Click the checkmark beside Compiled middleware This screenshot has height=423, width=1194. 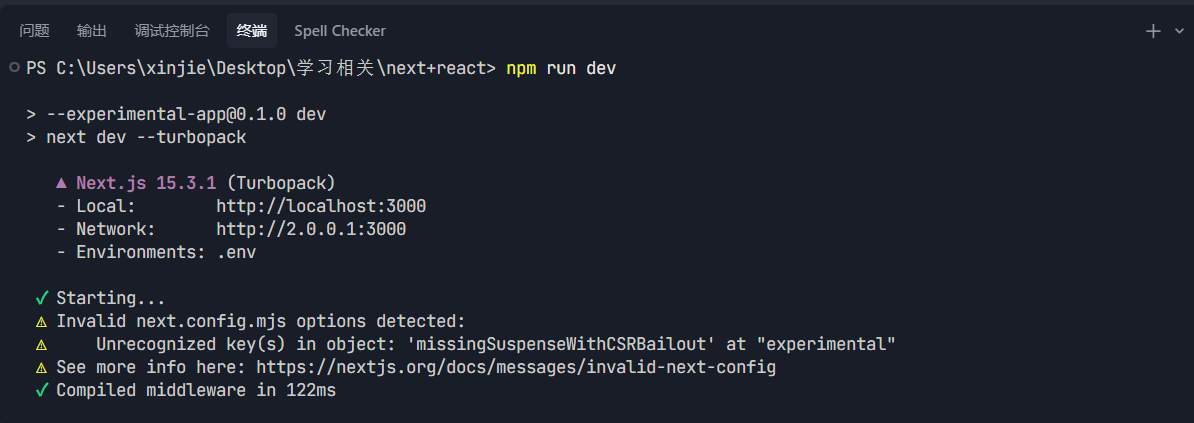point(42,390)
